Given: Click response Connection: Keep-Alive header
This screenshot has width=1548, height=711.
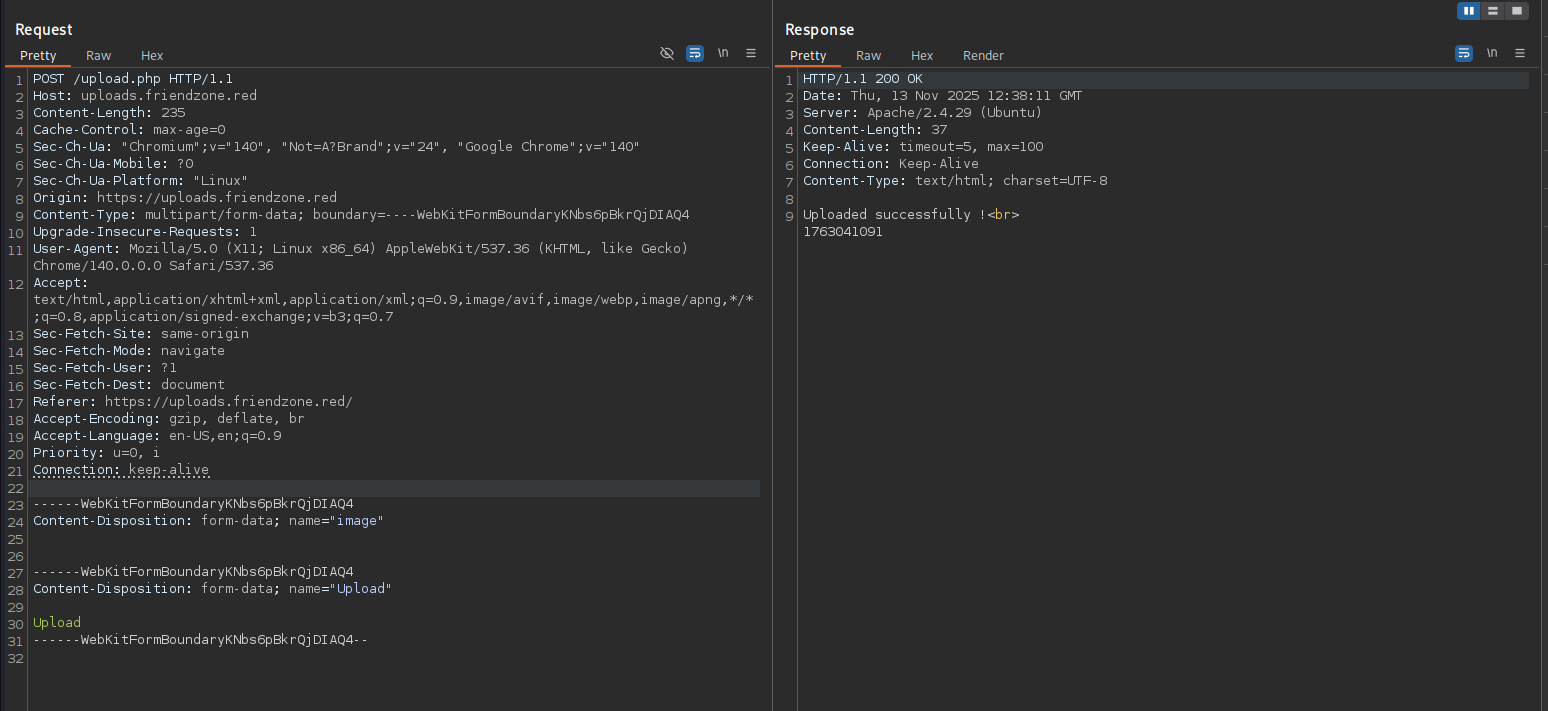Looking at the screenshot, I should tap(891, 164).
